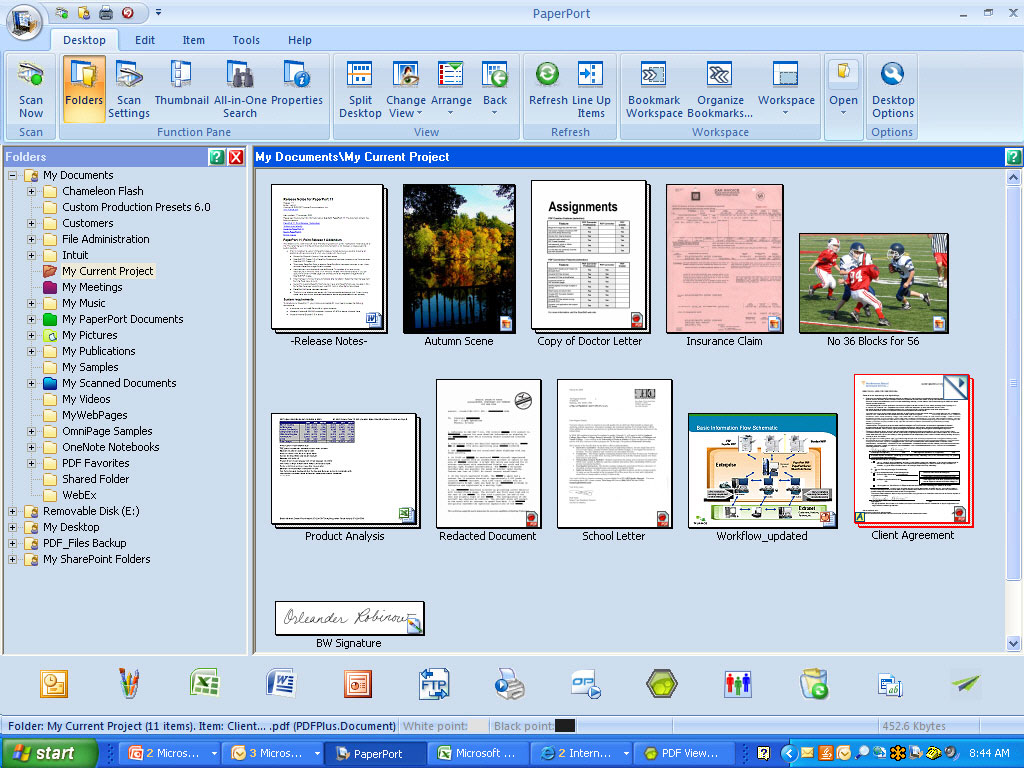Click the Split Desktop icon
1024x768 pixels.
click(x=360, y=88)
